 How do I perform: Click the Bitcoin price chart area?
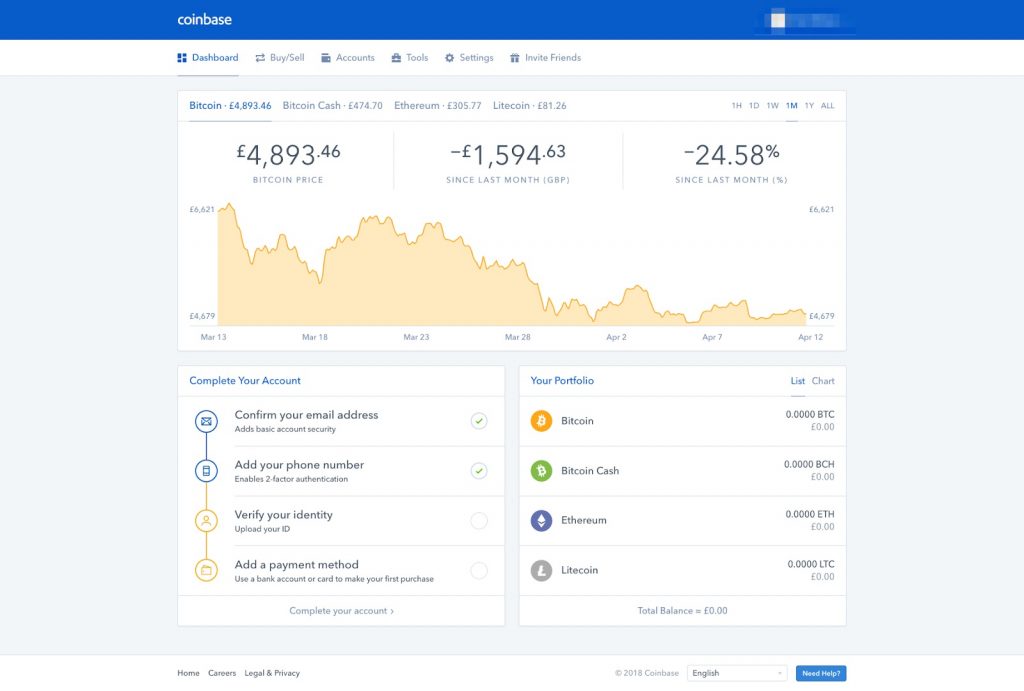(x=512, y=265)
